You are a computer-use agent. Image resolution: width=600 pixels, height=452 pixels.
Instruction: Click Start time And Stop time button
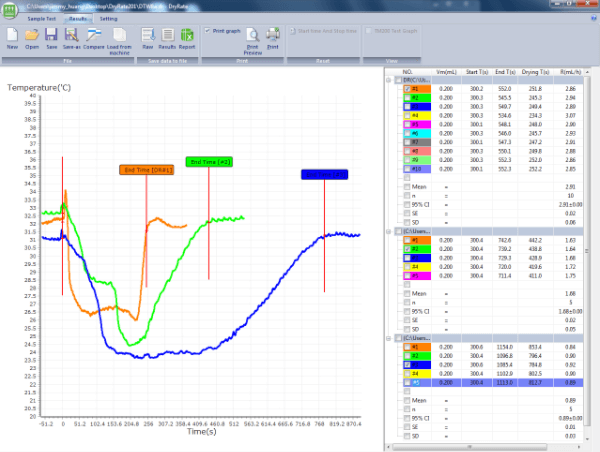coord(323,31)
